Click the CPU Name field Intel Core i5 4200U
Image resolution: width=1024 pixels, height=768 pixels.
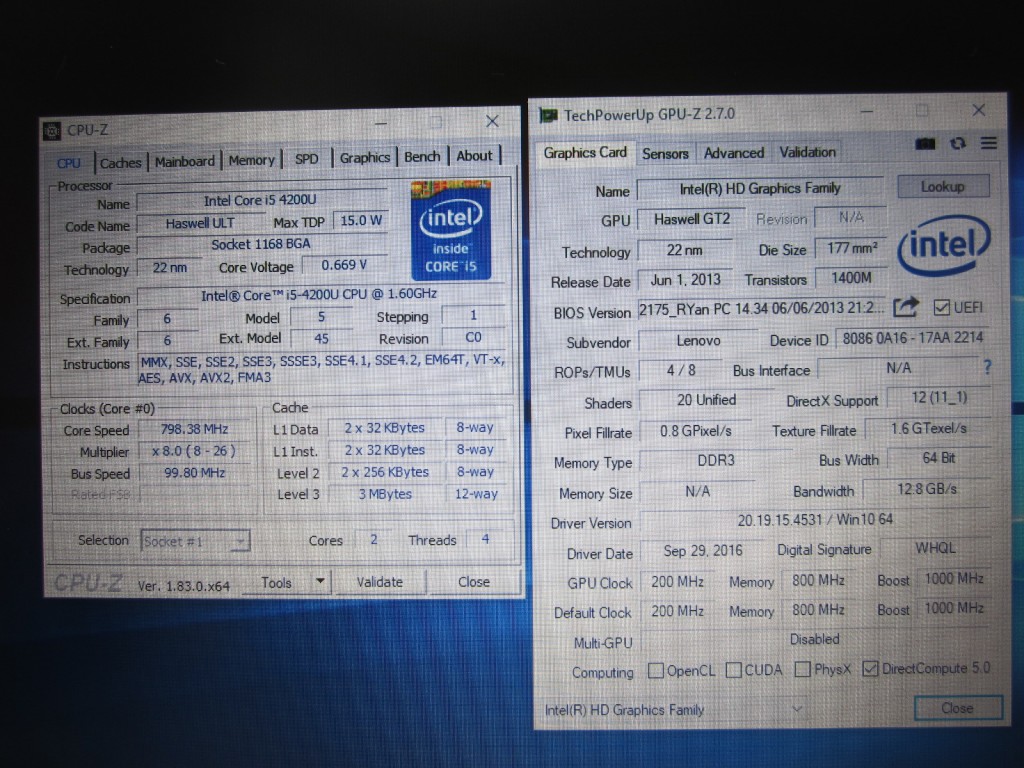point(260,200)
